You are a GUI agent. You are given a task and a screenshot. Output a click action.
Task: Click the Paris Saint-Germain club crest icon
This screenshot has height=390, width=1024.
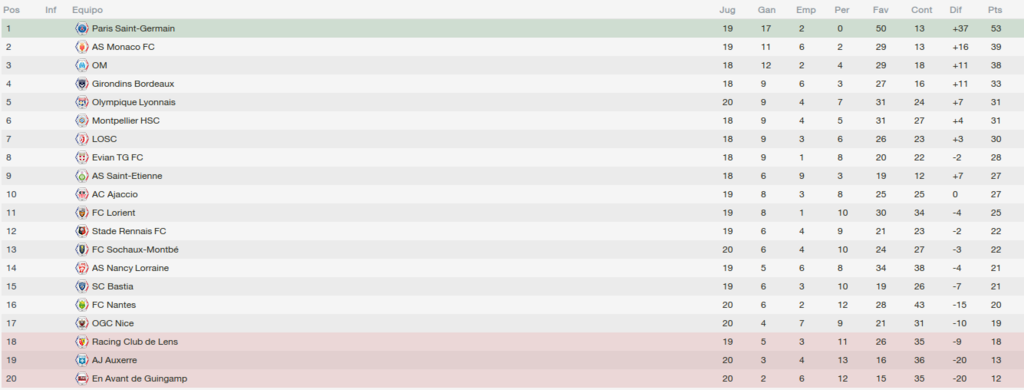[x=82, y=28]
